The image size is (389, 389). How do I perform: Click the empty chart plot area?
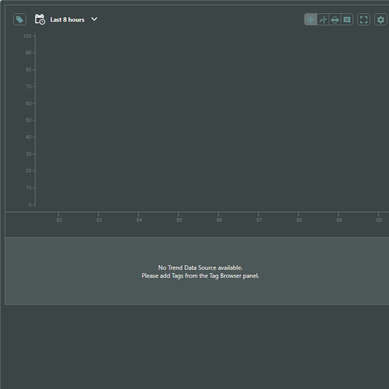click(x=212, y=120)
